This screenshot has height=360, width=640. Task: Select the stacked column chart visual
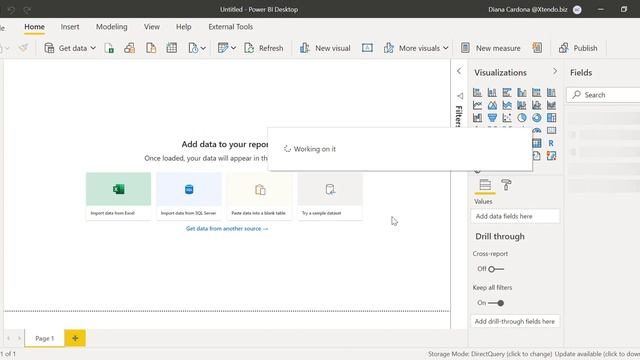point(492,93)
